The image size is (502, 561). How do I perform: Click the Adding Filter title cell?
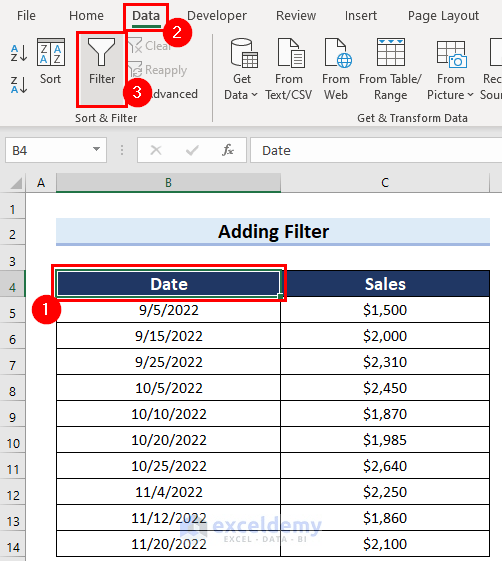pos(273,231)
